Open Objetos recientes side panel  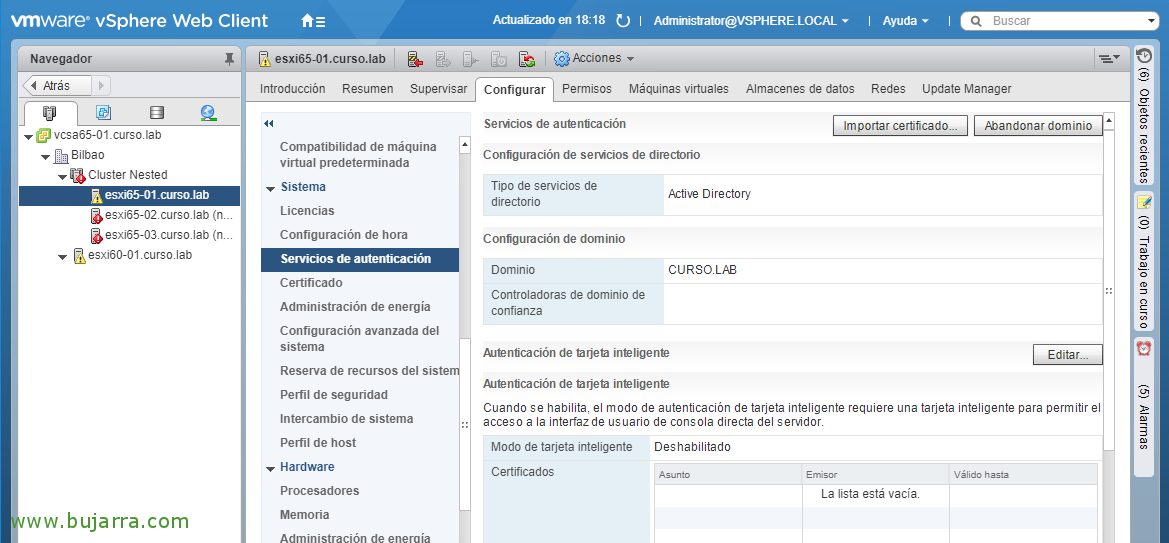1143,115
